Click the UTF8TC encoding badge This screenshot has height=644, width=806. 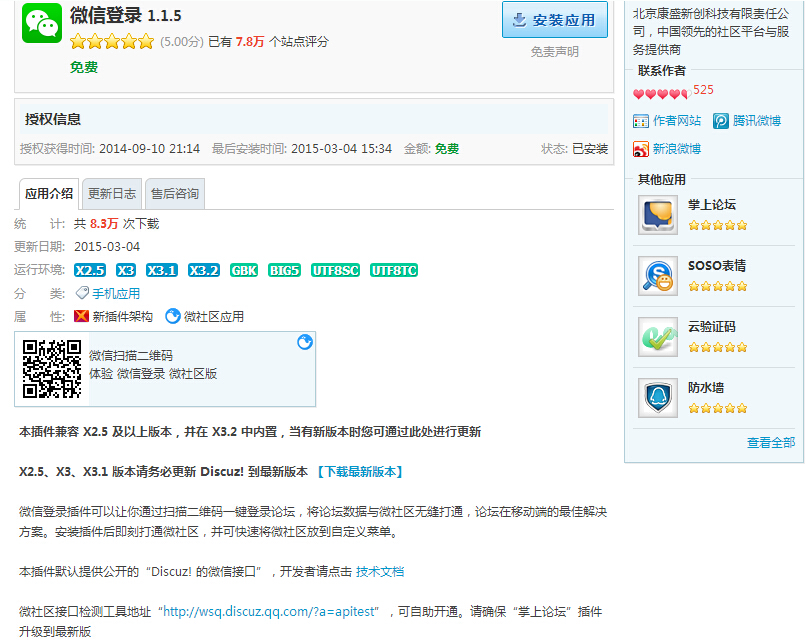(x=394, y=270)
